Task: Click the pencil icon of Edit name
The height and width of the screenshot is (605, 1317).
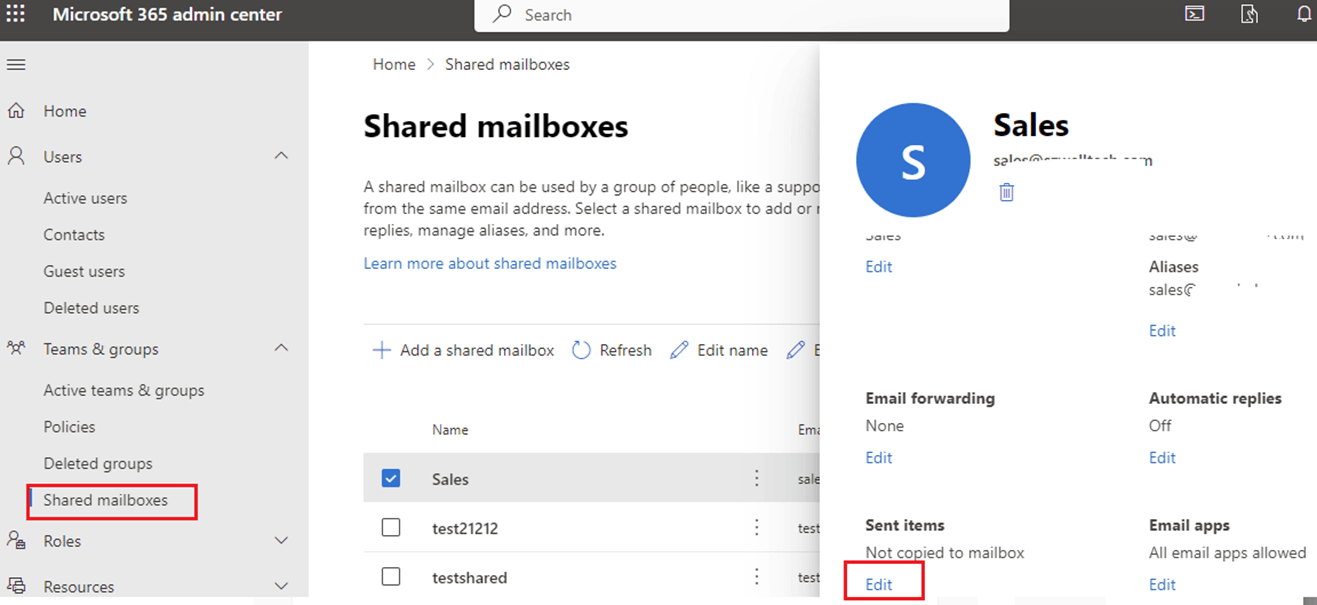Action: (x=679, y=350)
